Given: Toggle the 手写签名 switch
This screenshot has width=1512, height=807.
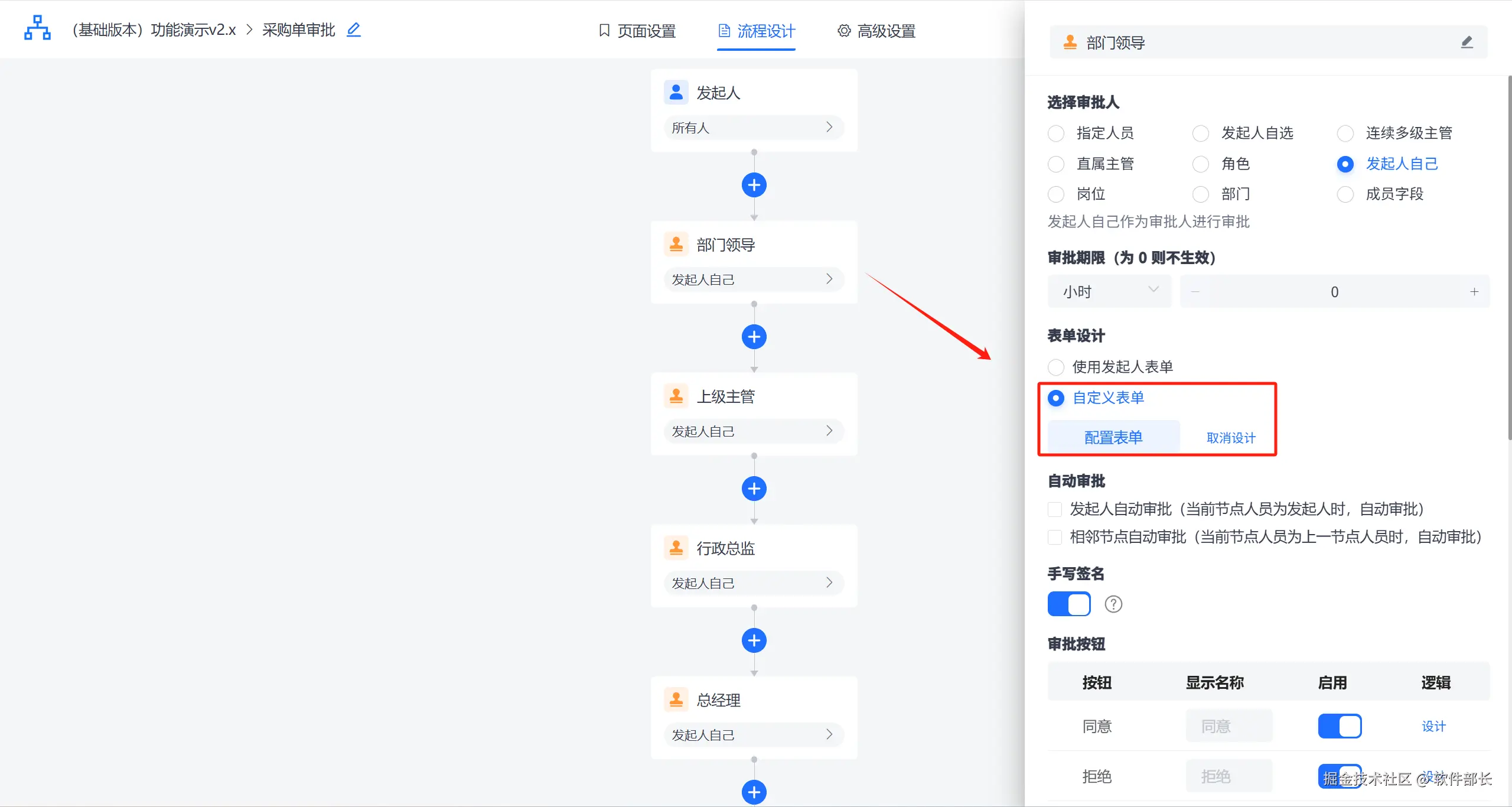Looking at the screenshot, I should coord(1068,604).
